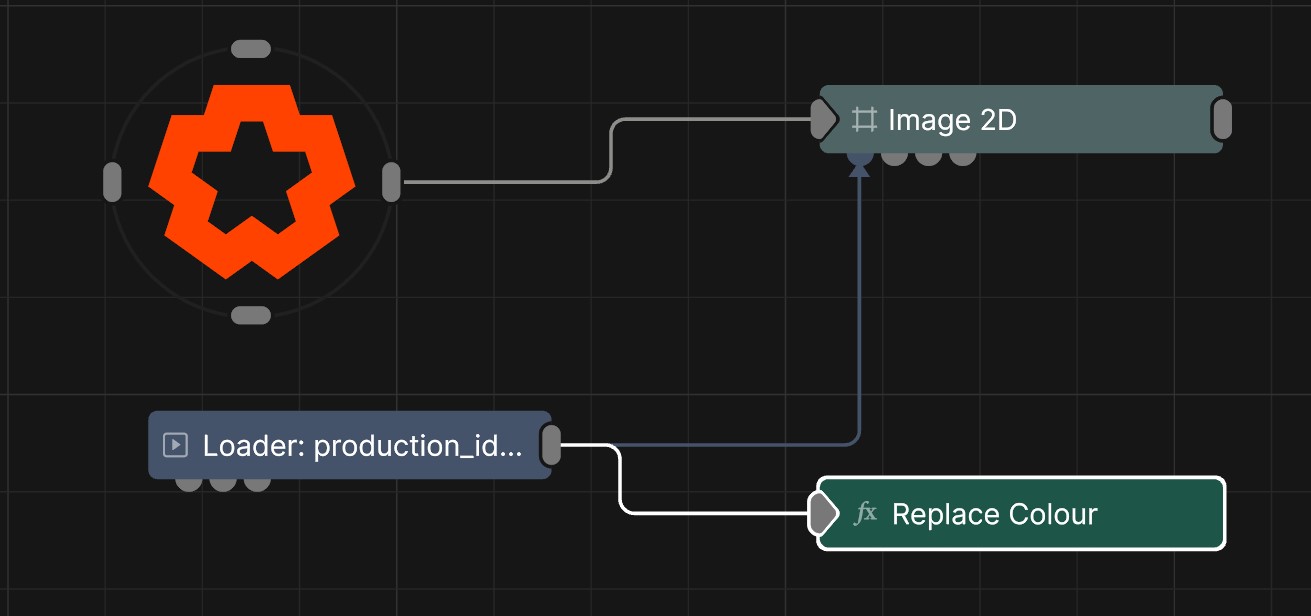Click the fx icon on Replace Colour
The height and width of the screenshot is (616, 1311).
(865, 514)
